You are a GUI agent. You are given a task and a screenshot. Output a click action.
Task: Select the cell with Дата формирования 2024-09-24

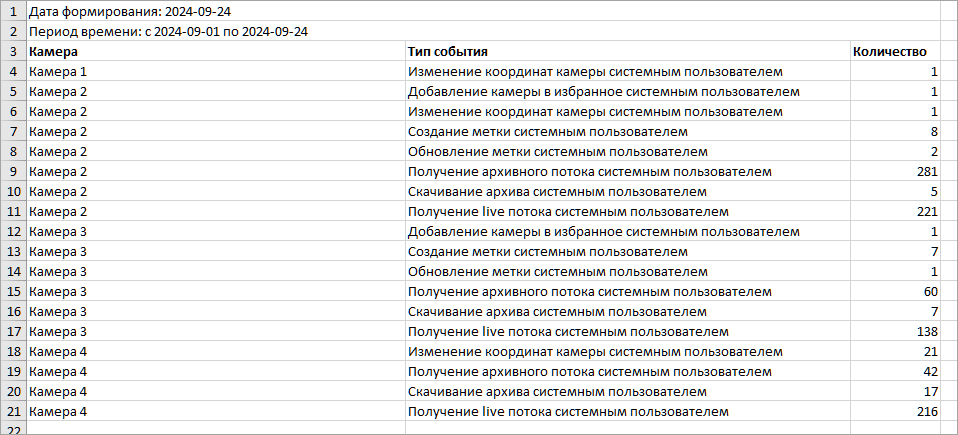tap(130, 11)
